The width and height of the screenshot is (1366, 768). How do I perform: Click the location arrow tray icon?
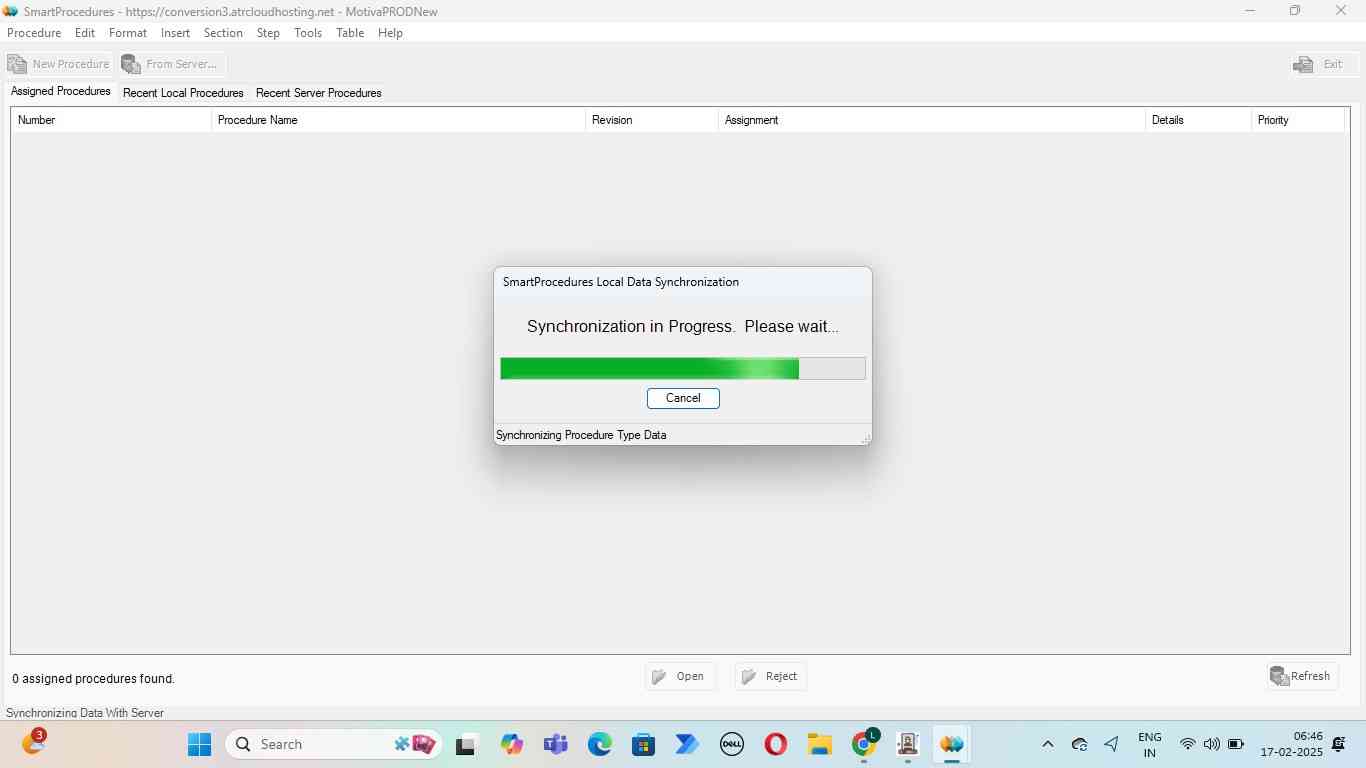coord(1111,744)
